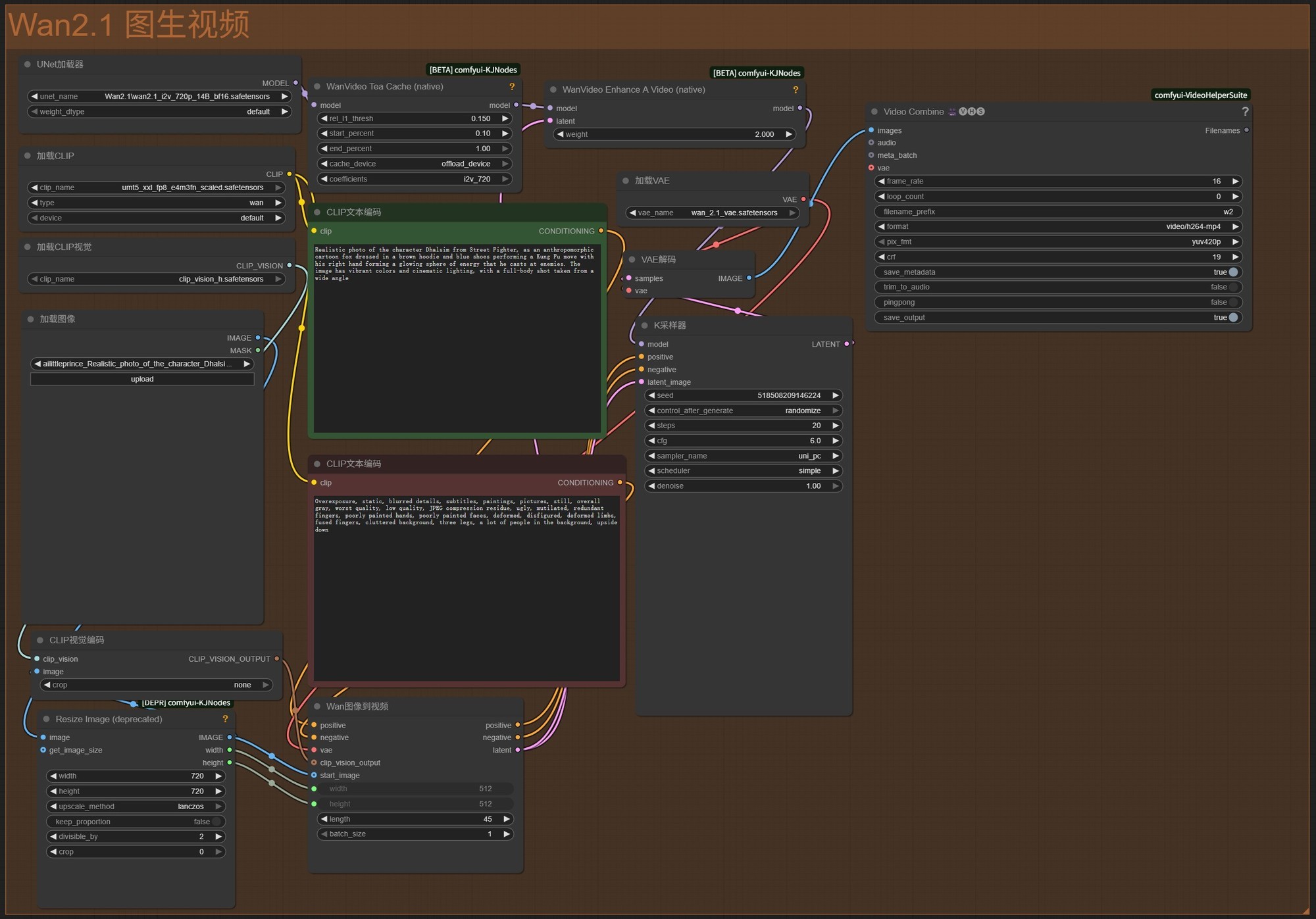
Task: Click the collapse dot on the 加载VAE node
Action: click(x=626, y=181)
